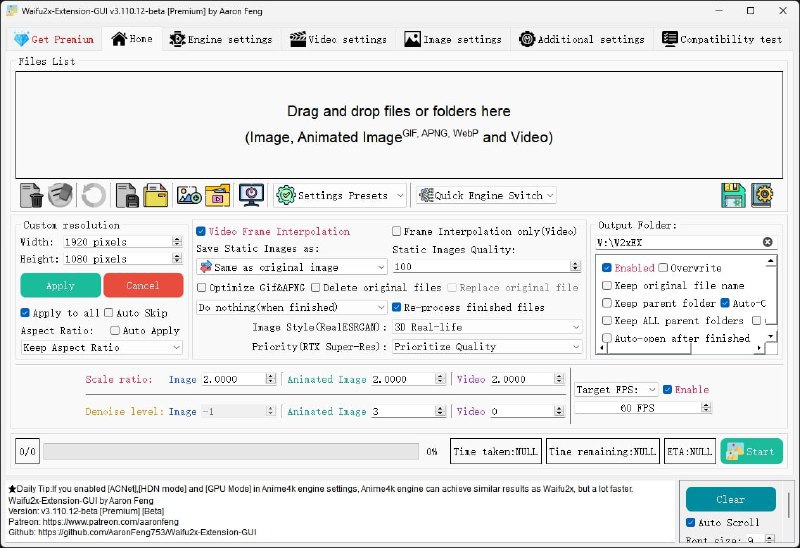Screen dimensions: 800x548
Task: Expand the Quick Engine Switch dropdown
Action: tap(486, 195)
